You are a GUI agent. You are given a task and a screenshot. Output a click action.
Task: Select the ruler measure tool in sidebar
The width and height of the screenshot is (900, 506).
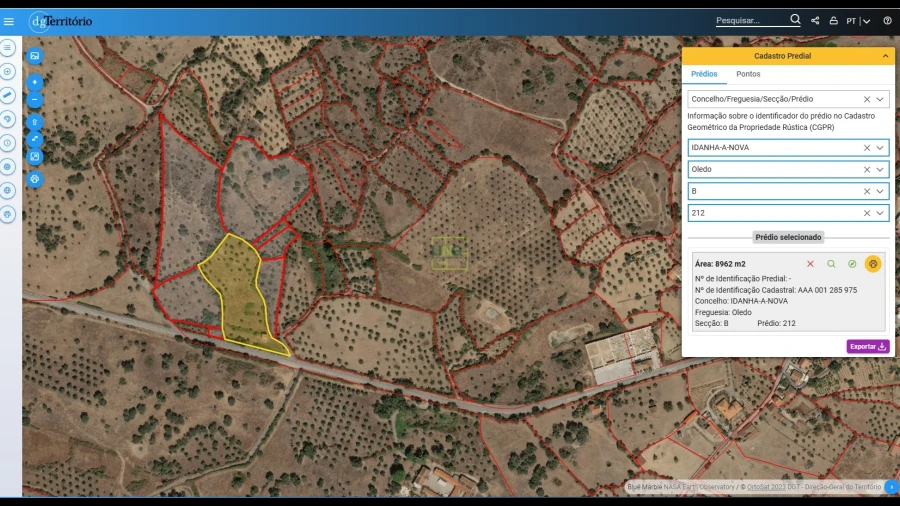[x=8, y=95]
